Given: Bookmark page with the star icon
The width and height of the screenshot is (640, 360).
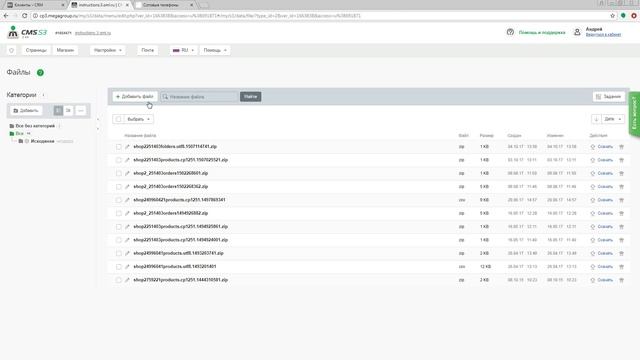Looking at the screenshot, I should click(x=613, y=16).
